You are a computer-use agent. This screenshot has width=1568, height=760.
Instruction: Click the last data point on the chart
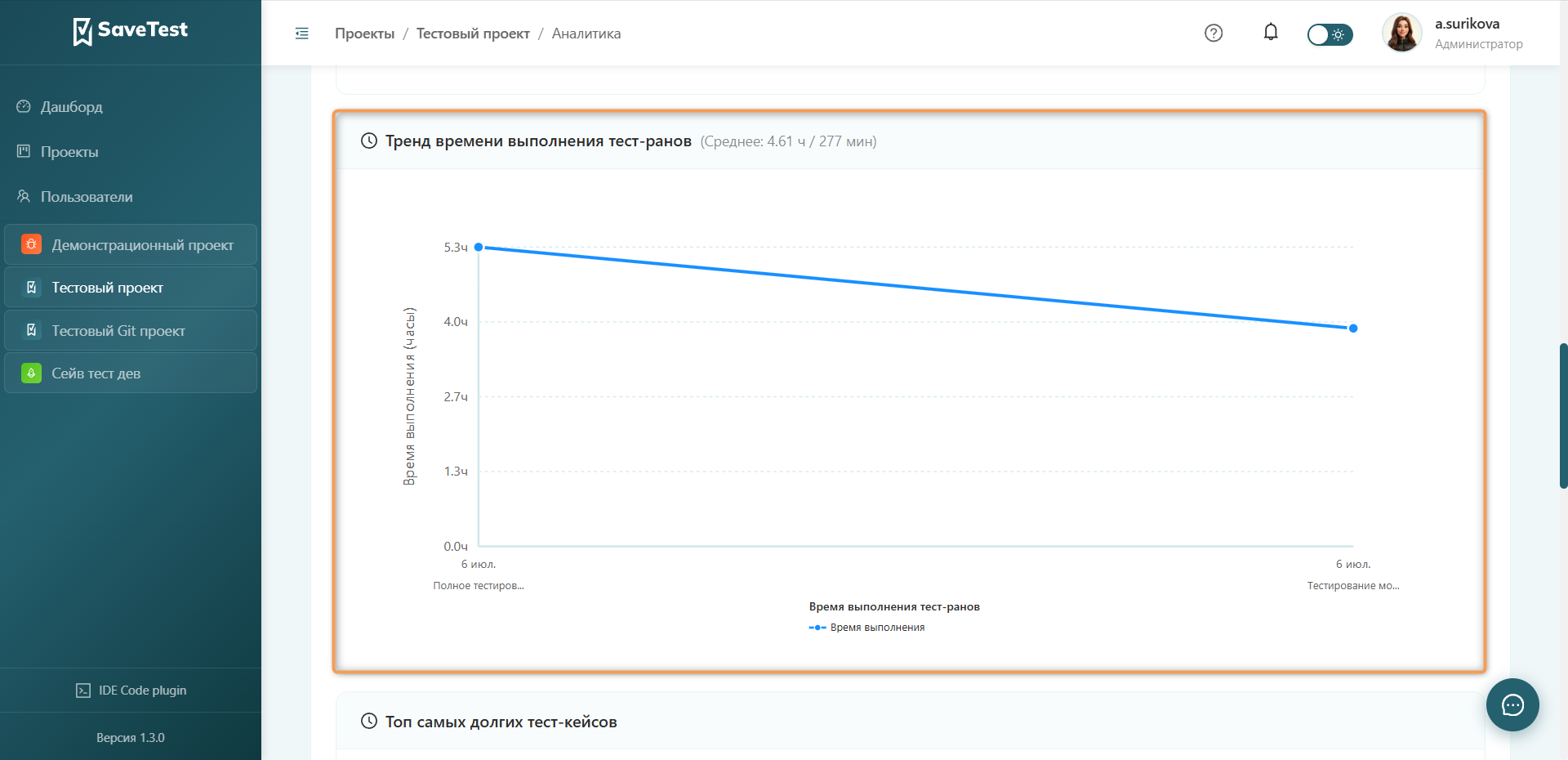pos(1353,328)
